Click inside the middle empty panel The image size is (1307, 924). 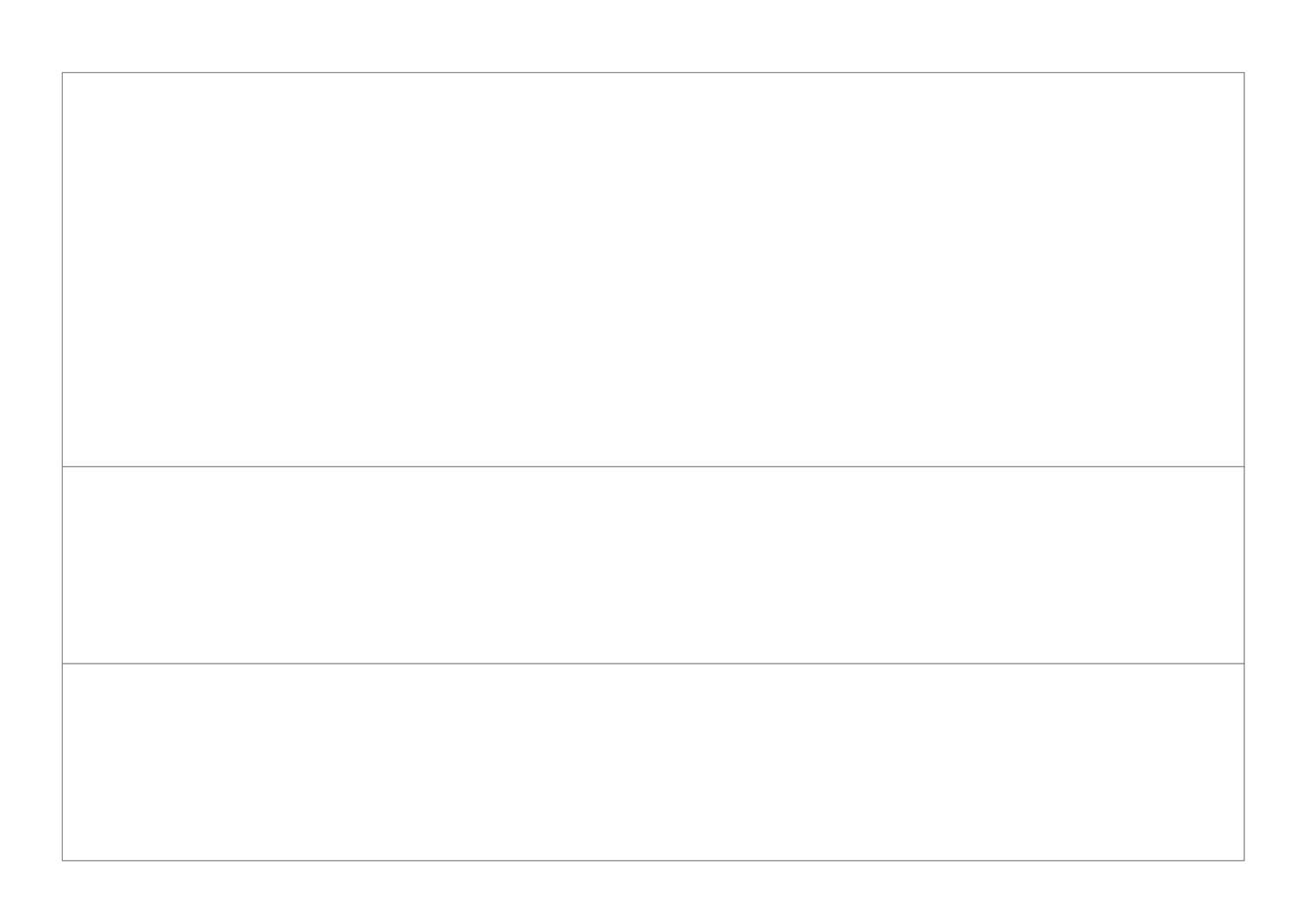coord(653,565)
